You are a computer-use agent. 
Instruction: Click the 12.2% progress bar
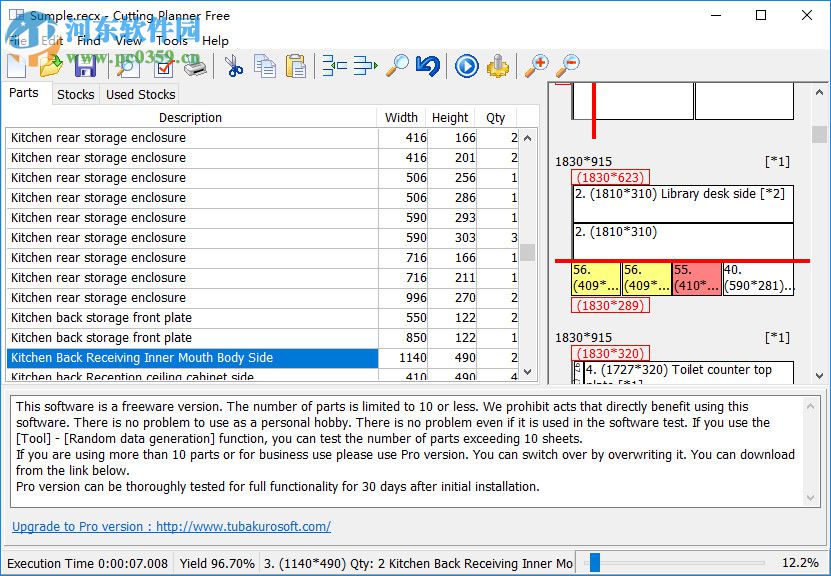(x=690, y=563)
